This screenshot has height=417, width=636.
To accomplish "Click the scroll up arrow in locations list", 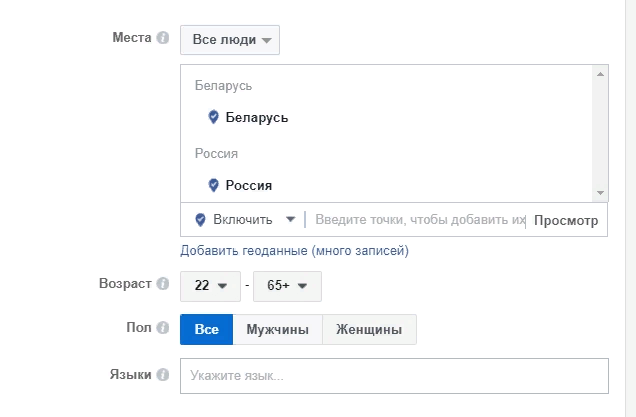I will pos(600,74).
